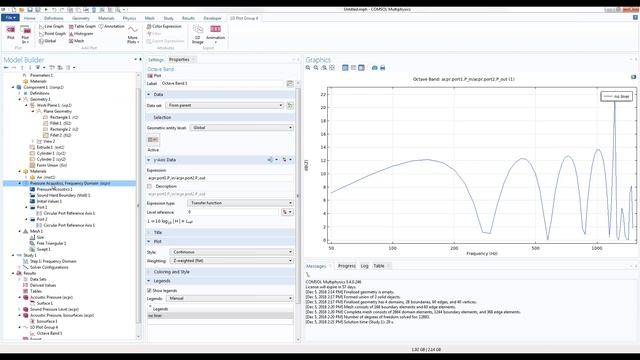
Task: Open the More Plots menu
Action: tap(133, 35)
